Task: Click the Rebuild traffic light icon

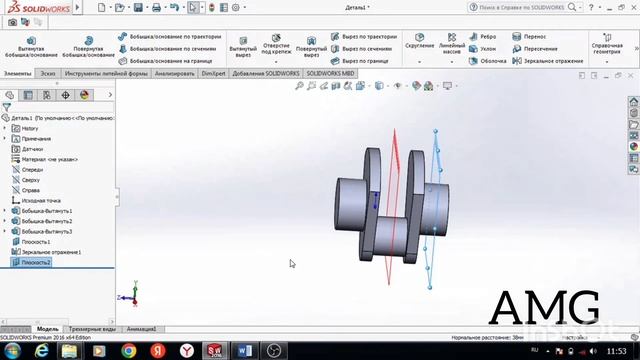Action: tap(211, 7)
